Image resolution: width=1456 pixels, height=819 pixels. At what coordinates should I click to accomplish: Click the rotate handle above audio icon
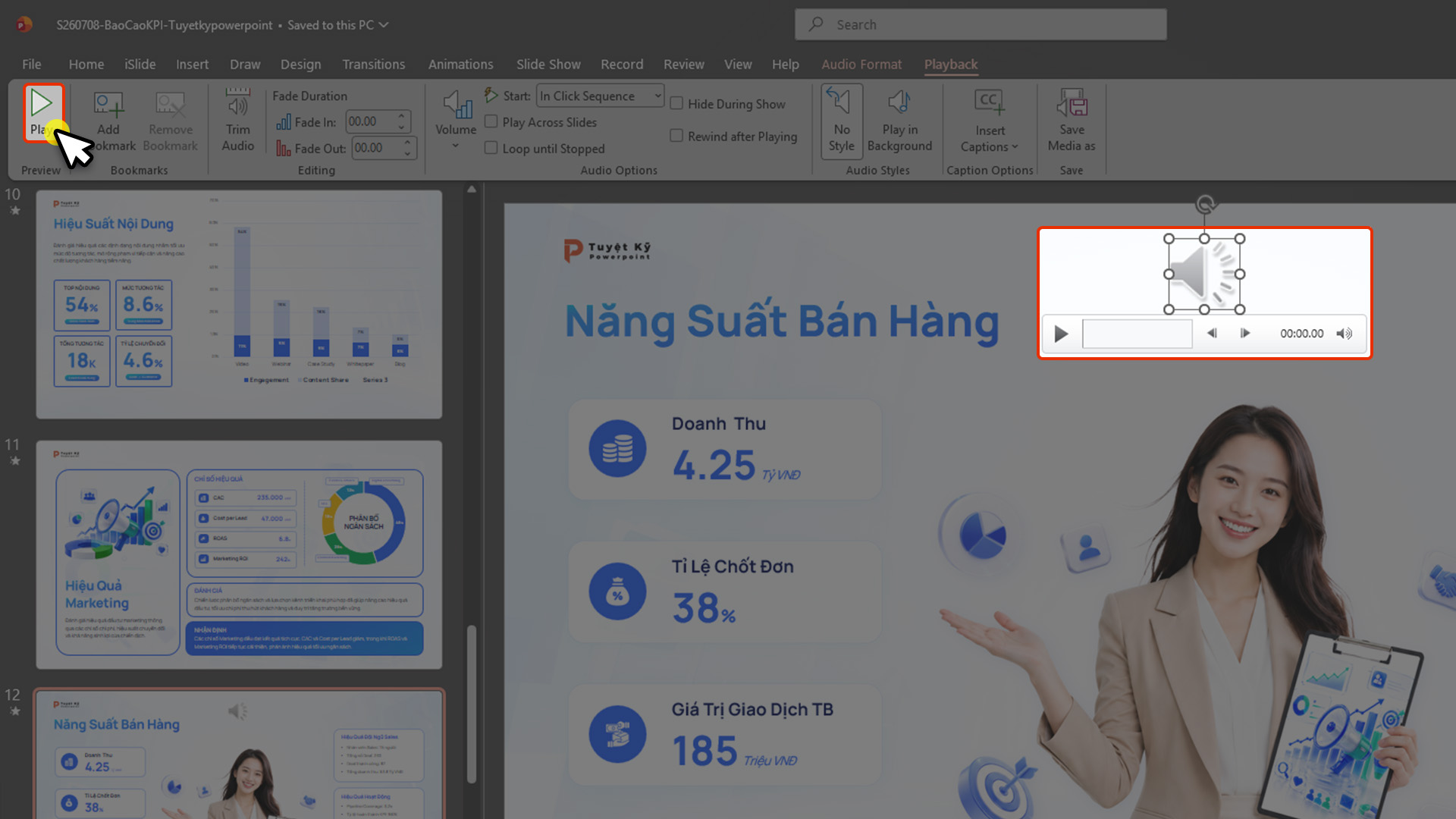point(1205,205)
